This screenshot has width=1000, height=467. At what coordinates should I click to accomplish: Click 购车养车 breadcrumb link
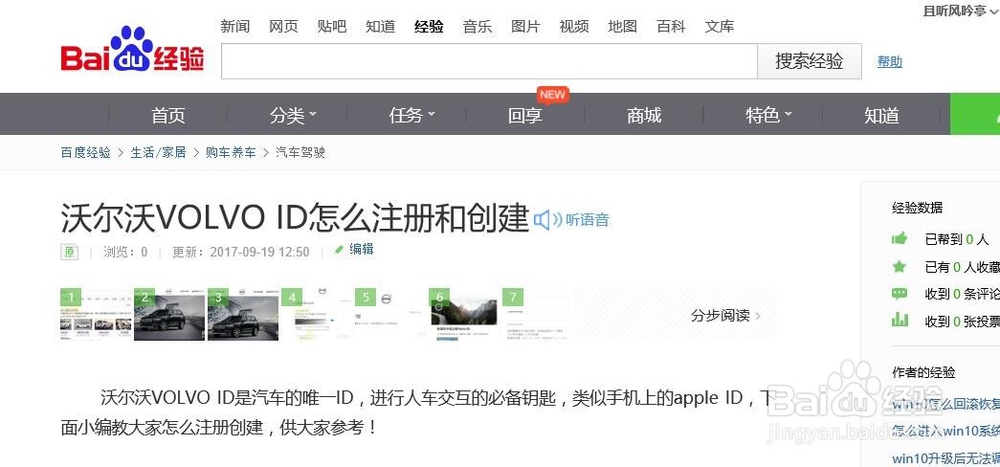(x=230, y=152)
